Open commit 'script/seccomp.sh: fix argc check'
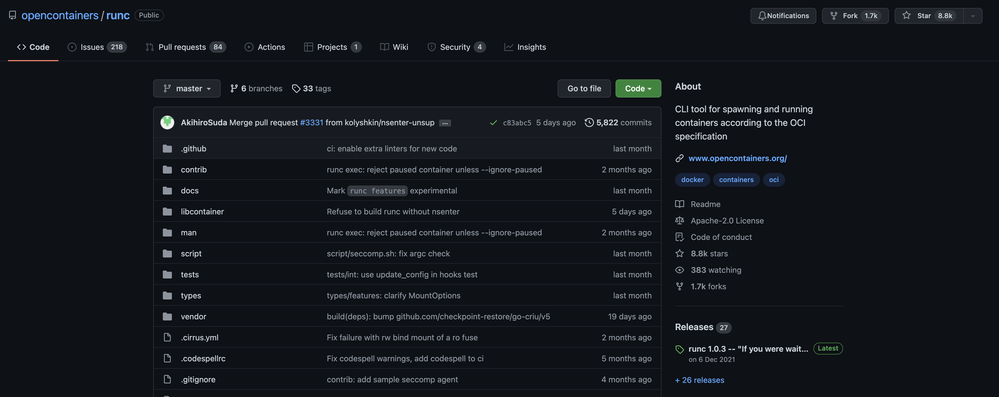999x397 pixels. tap(388, 254)
